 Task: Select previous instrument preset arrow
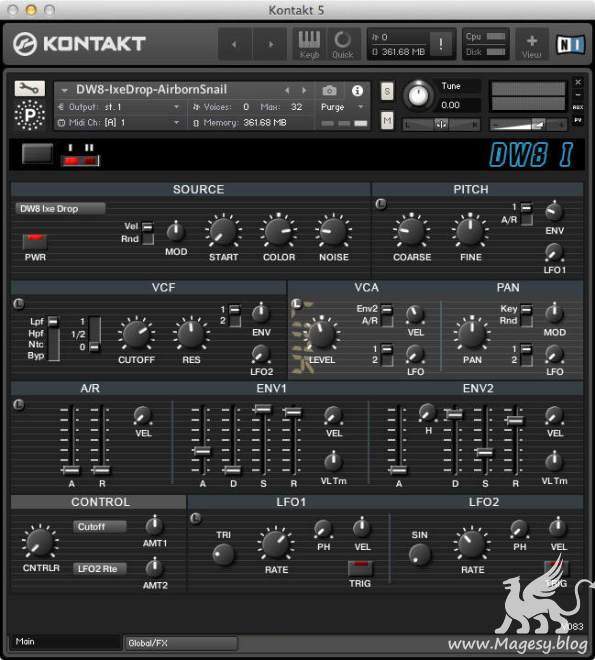click(x=287, y=90)
